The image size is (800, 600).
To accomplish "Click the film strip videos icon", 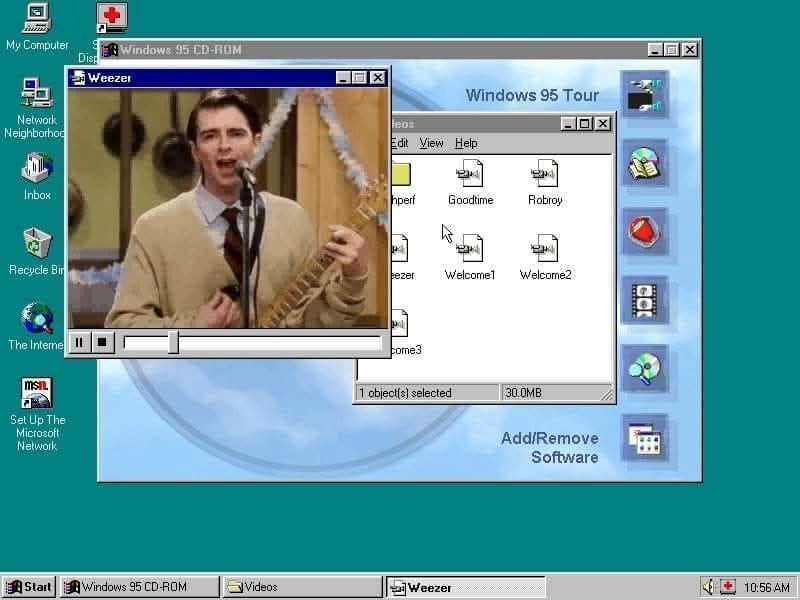I will (x=644, y=298).
